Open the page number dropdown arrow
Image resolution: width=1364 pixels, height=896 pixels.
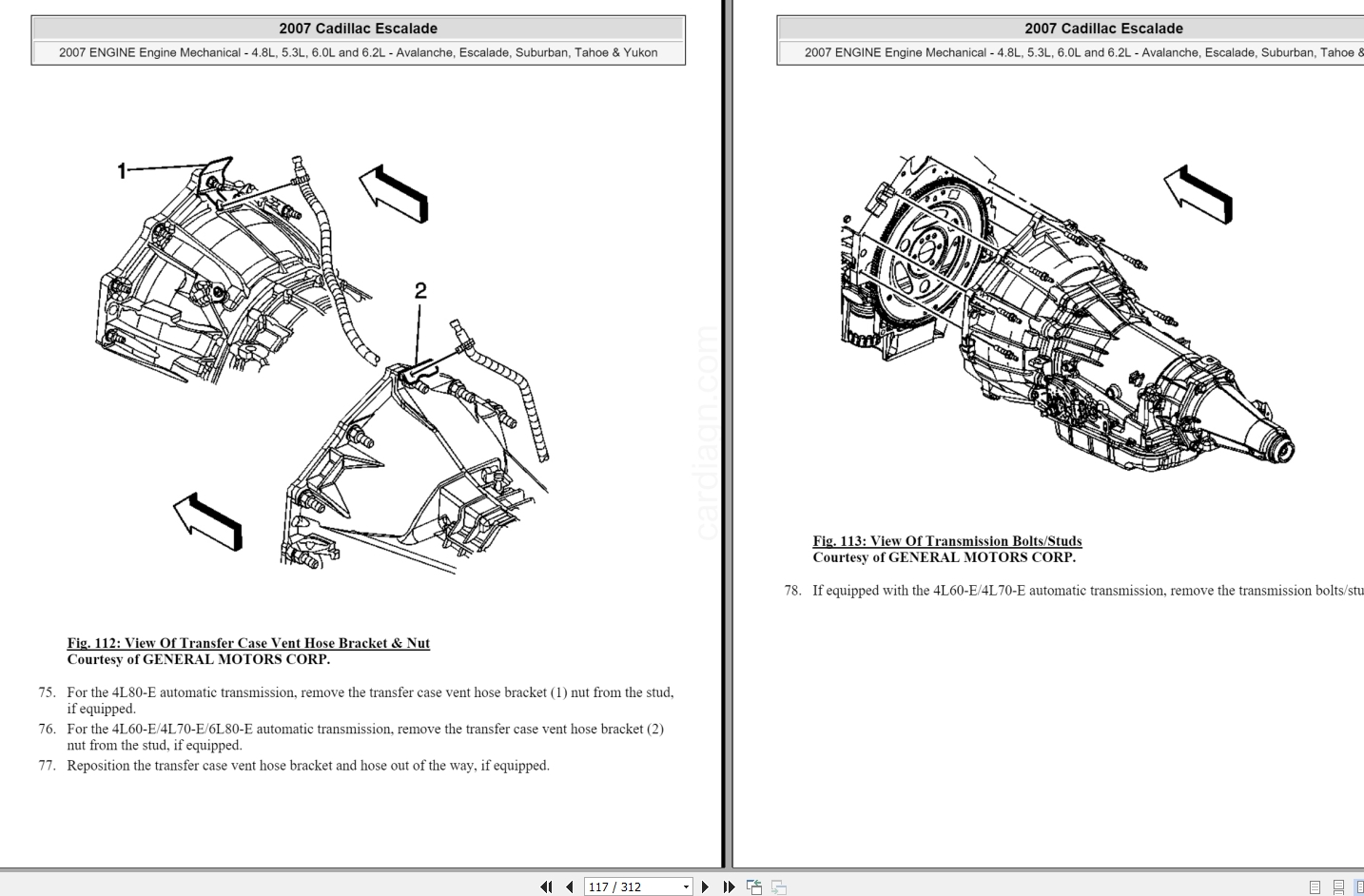686,886
